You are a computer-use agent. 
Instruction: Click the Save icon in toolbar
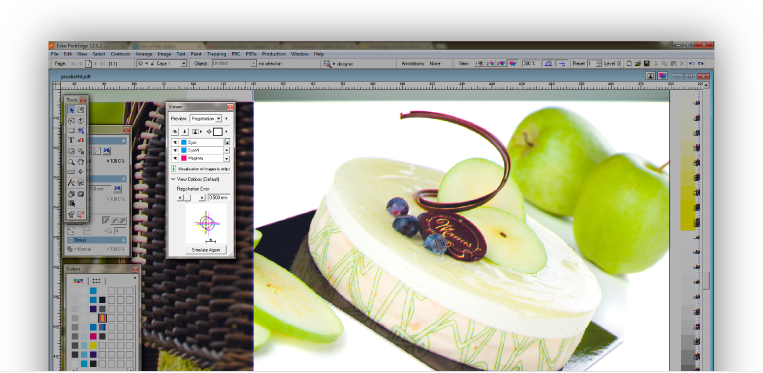[x=647, y=64]
